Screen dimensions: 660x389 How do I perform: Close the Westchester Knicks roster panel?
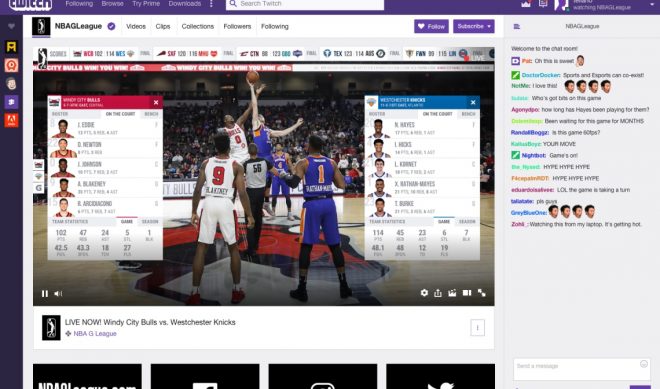[473, 102]
